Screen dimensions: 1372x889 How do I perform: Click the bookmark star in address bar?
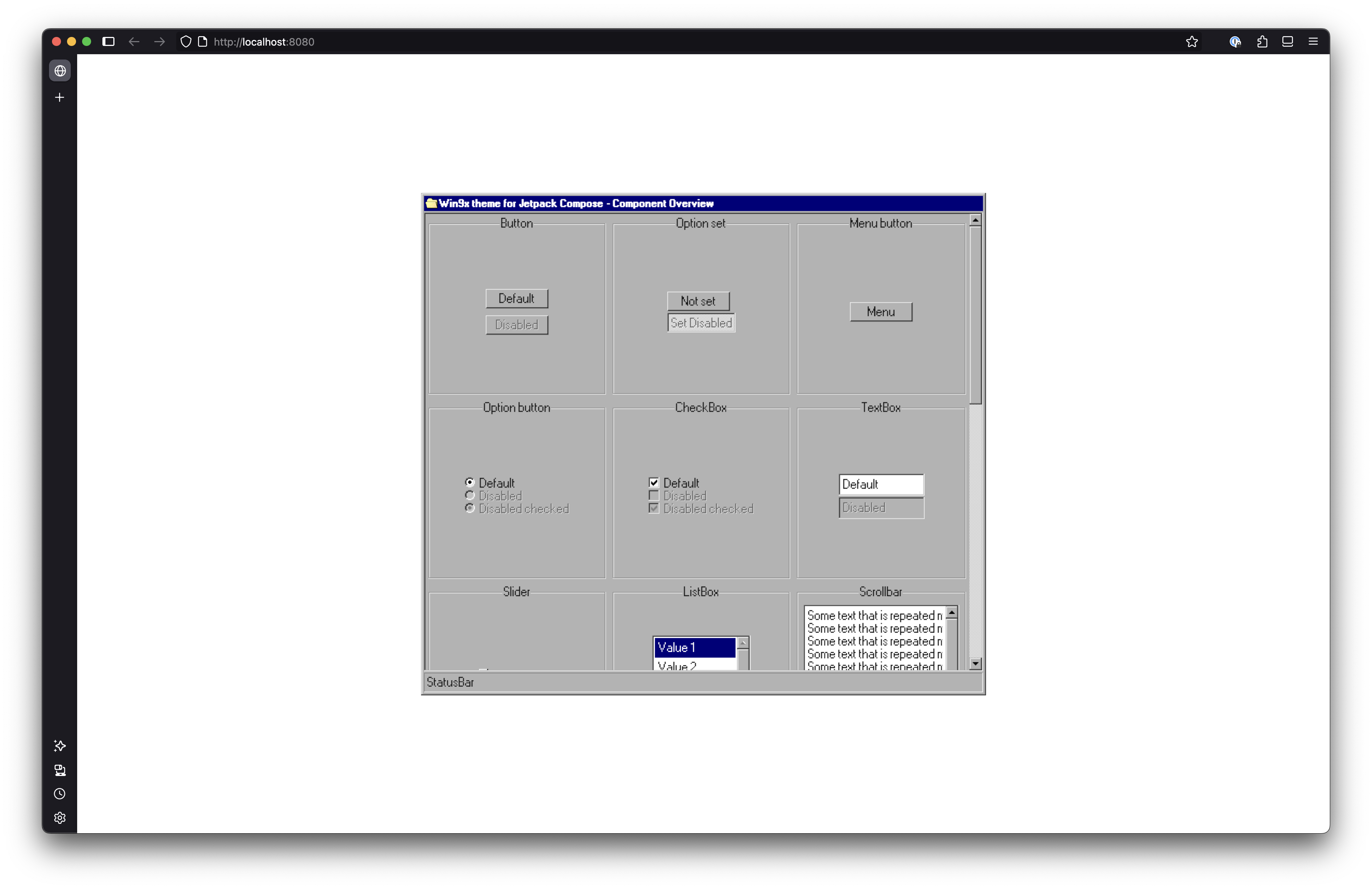1192,41
